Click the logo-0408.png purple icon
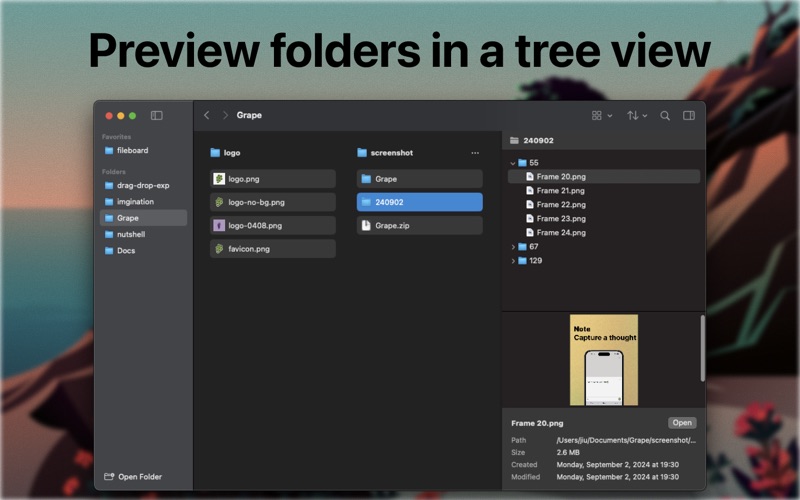The image size is (800, 500). [219, 226]
